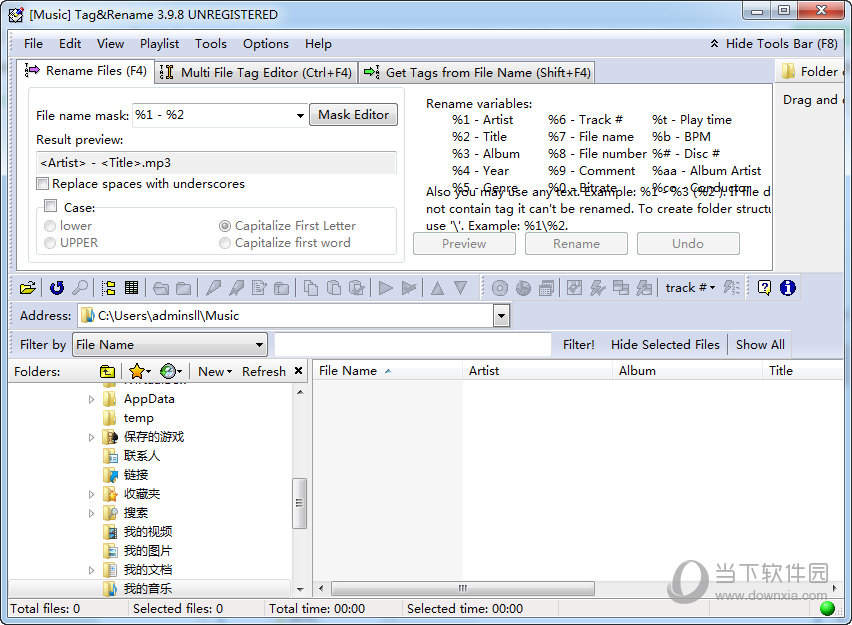Click the Undo button

coord(688,243)
